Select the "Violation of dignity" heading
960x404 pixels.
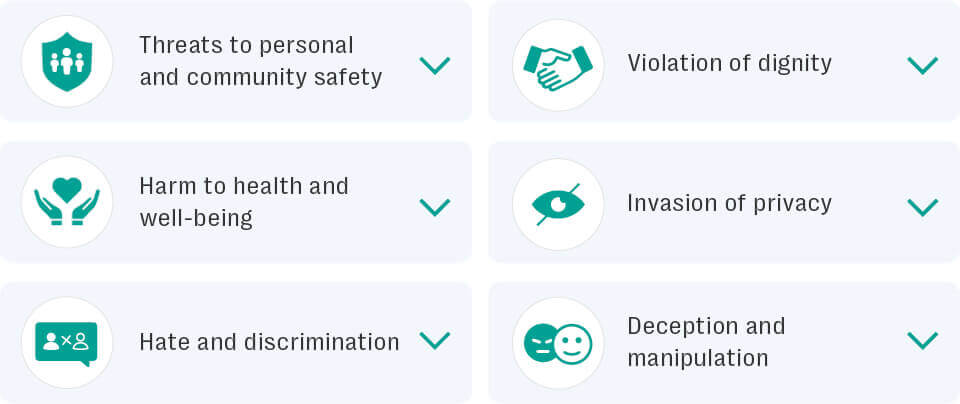729,63
